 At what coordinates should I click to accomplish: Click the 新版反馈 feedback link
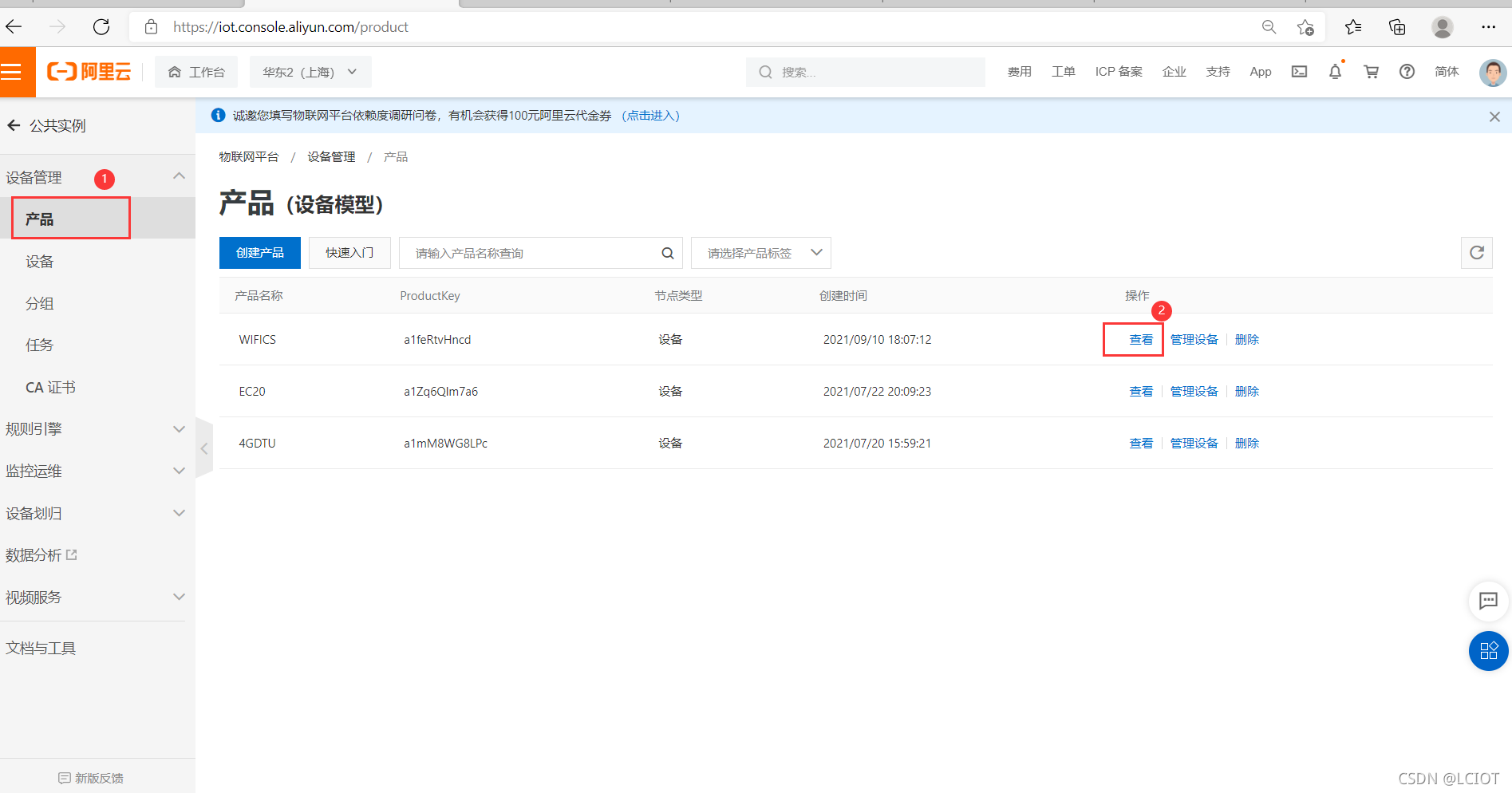(91, 778)
